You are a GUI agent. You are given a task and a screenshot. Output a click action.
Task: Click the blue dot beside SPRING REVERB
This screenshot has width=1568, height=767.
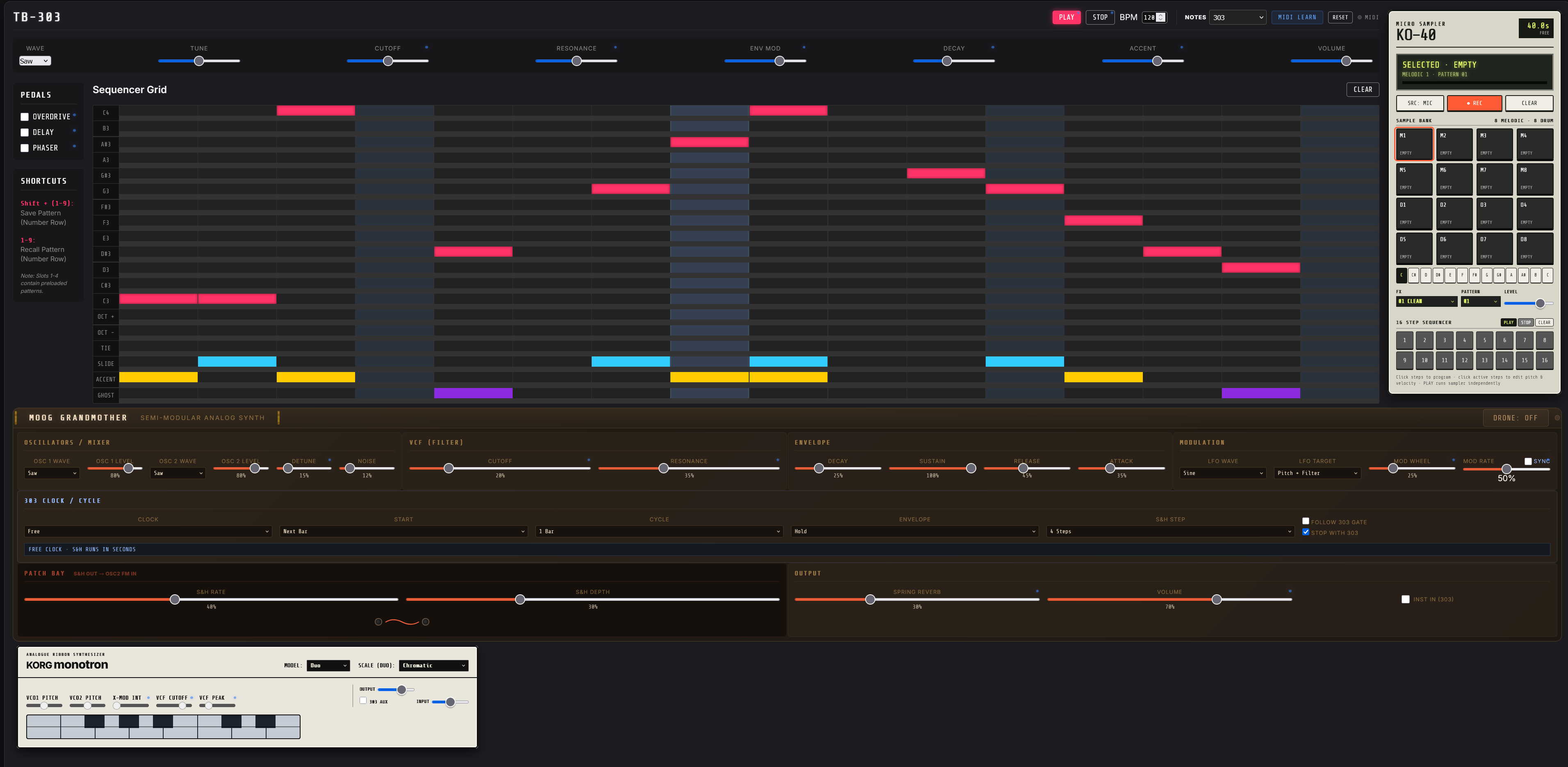[x=1037, y=591]
